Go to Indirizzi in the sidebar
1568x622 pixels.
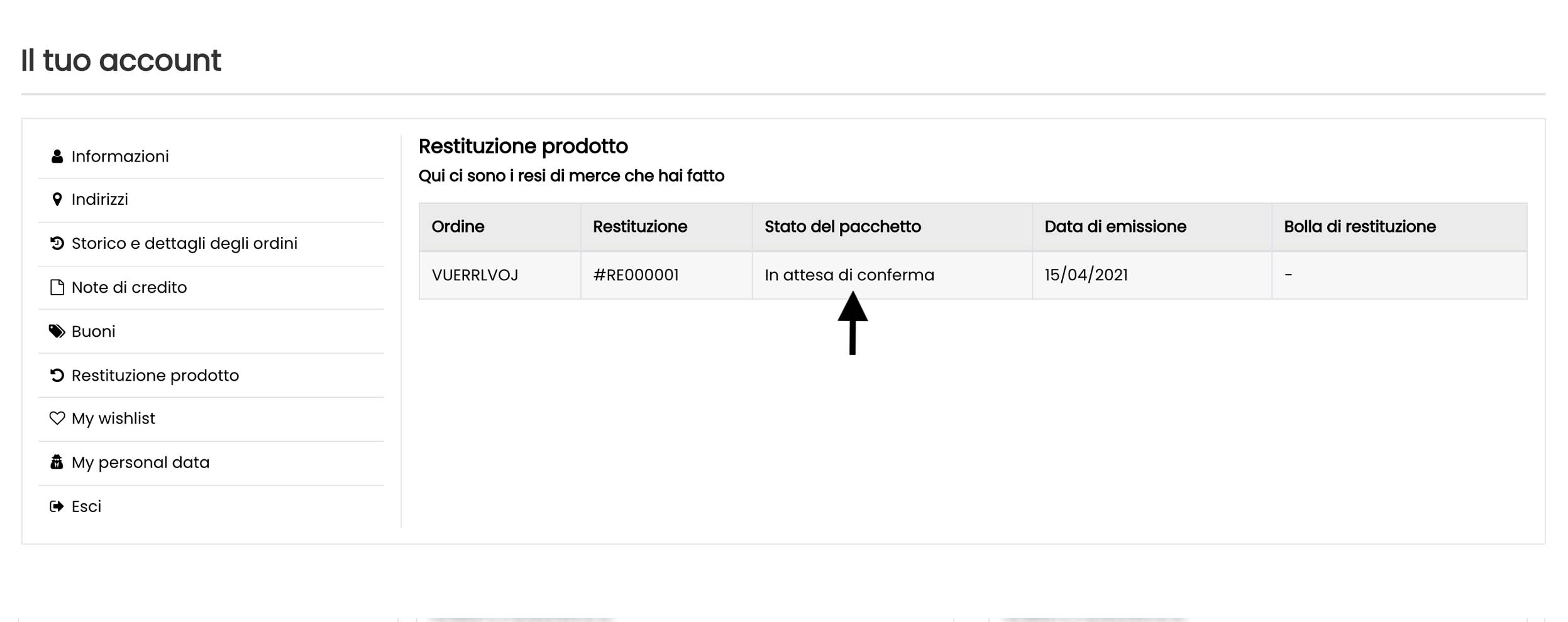[100, 200]
